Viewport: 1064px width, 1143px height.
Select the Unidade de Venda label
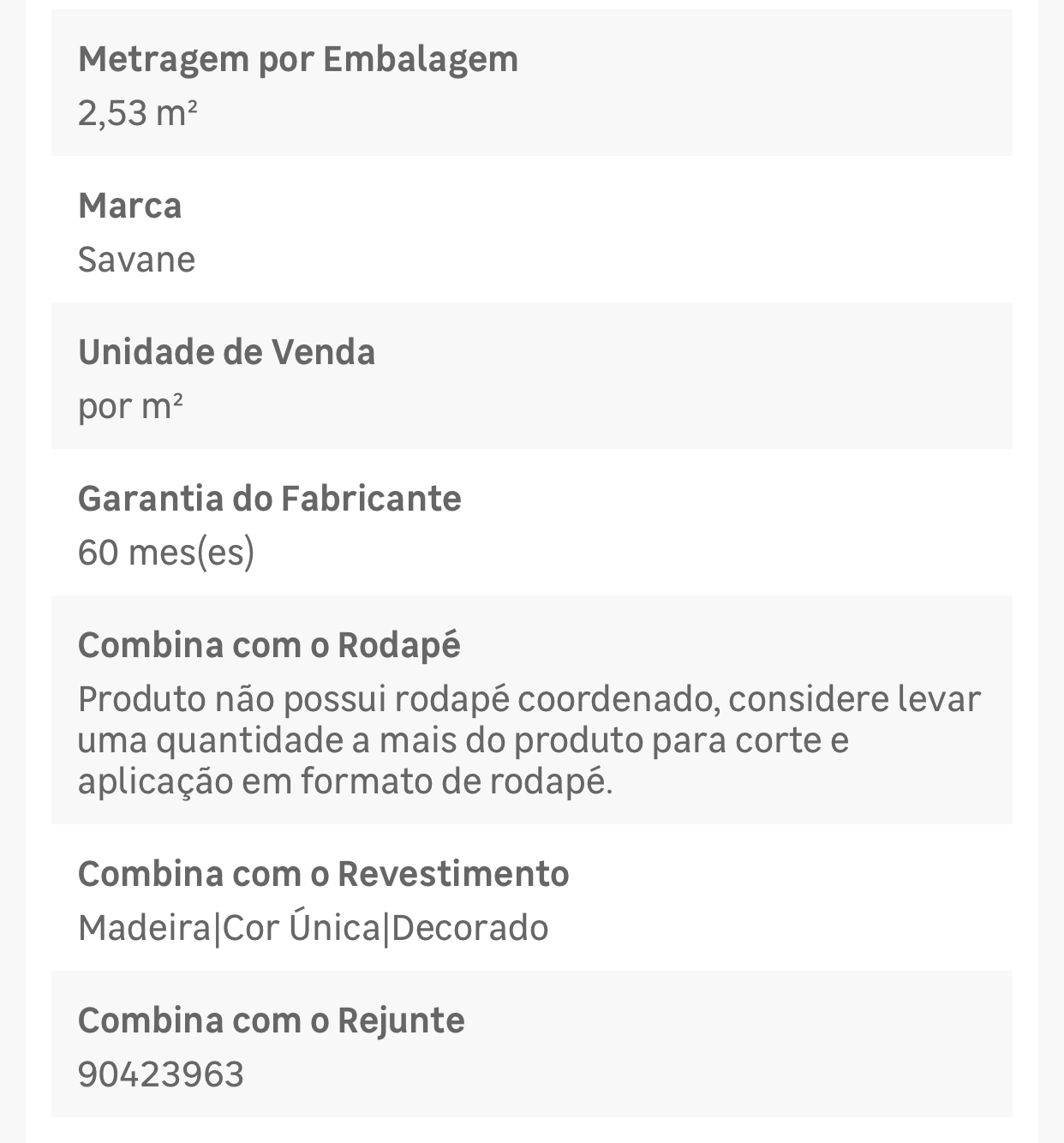227,352
